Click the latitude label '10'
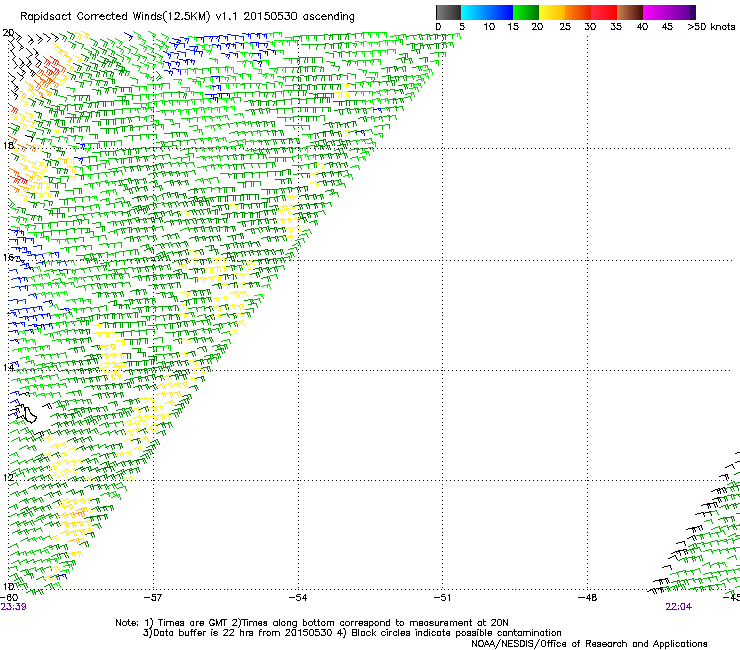740x650 pixels. pyautogui.click(x=8, y=586)
